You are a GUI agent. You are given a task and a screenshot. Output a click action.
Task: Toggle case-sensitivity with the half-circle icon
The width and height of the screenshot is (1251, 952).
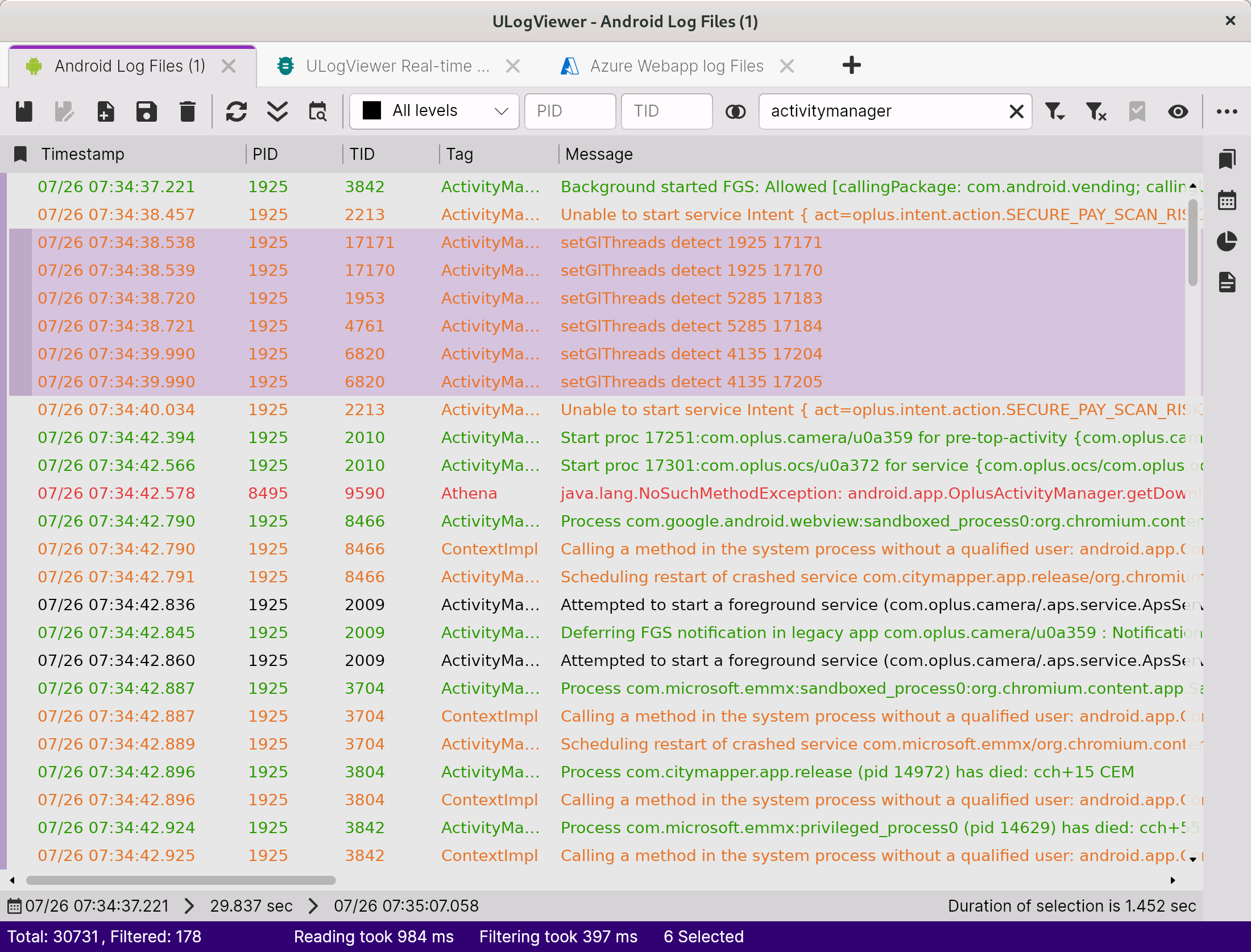[x=735, y=111]
